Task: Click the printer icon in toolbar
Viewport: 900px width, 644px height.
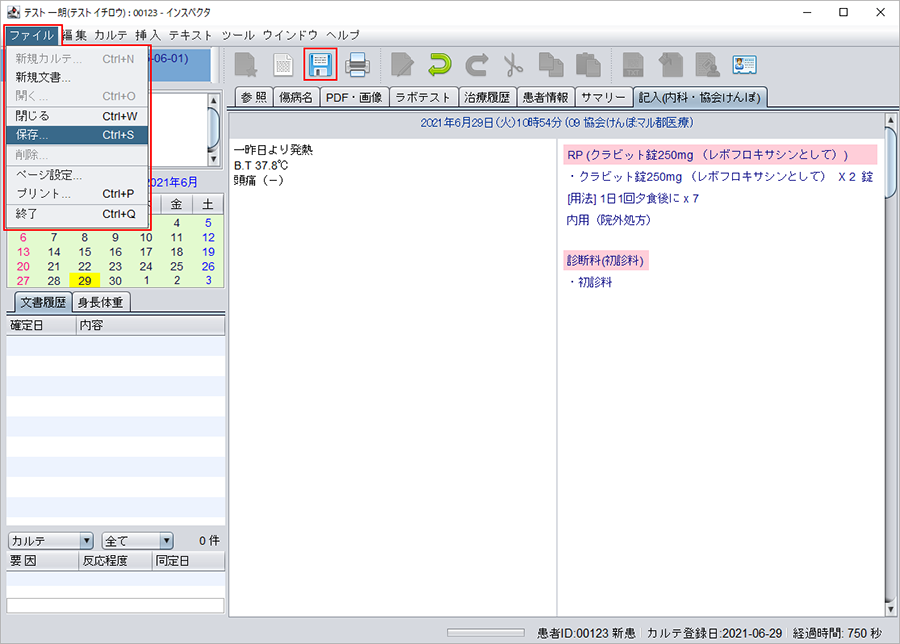Action: [x=358, y=65]
